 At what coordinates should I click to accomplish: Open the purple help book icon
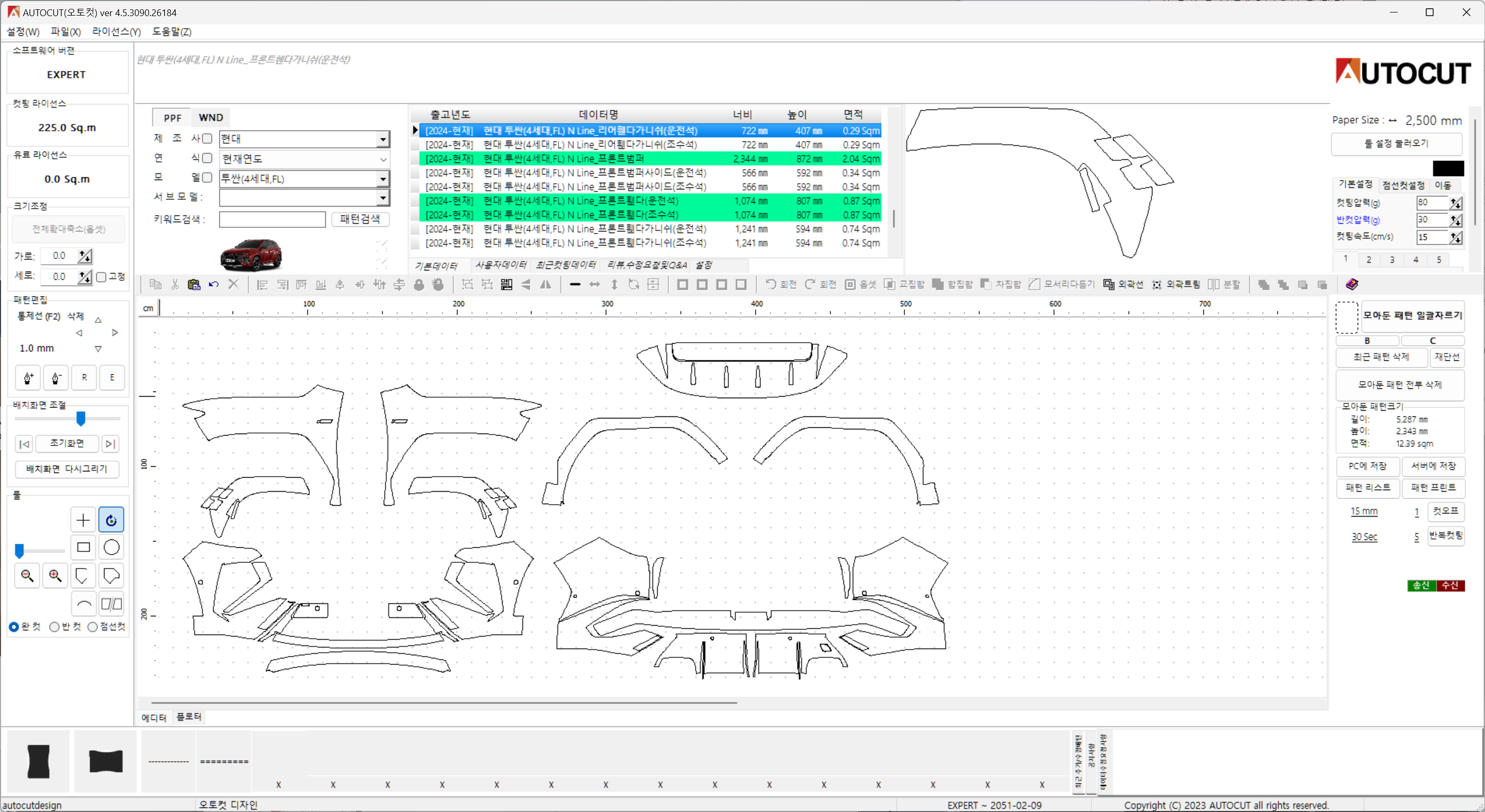point(1352,284)
